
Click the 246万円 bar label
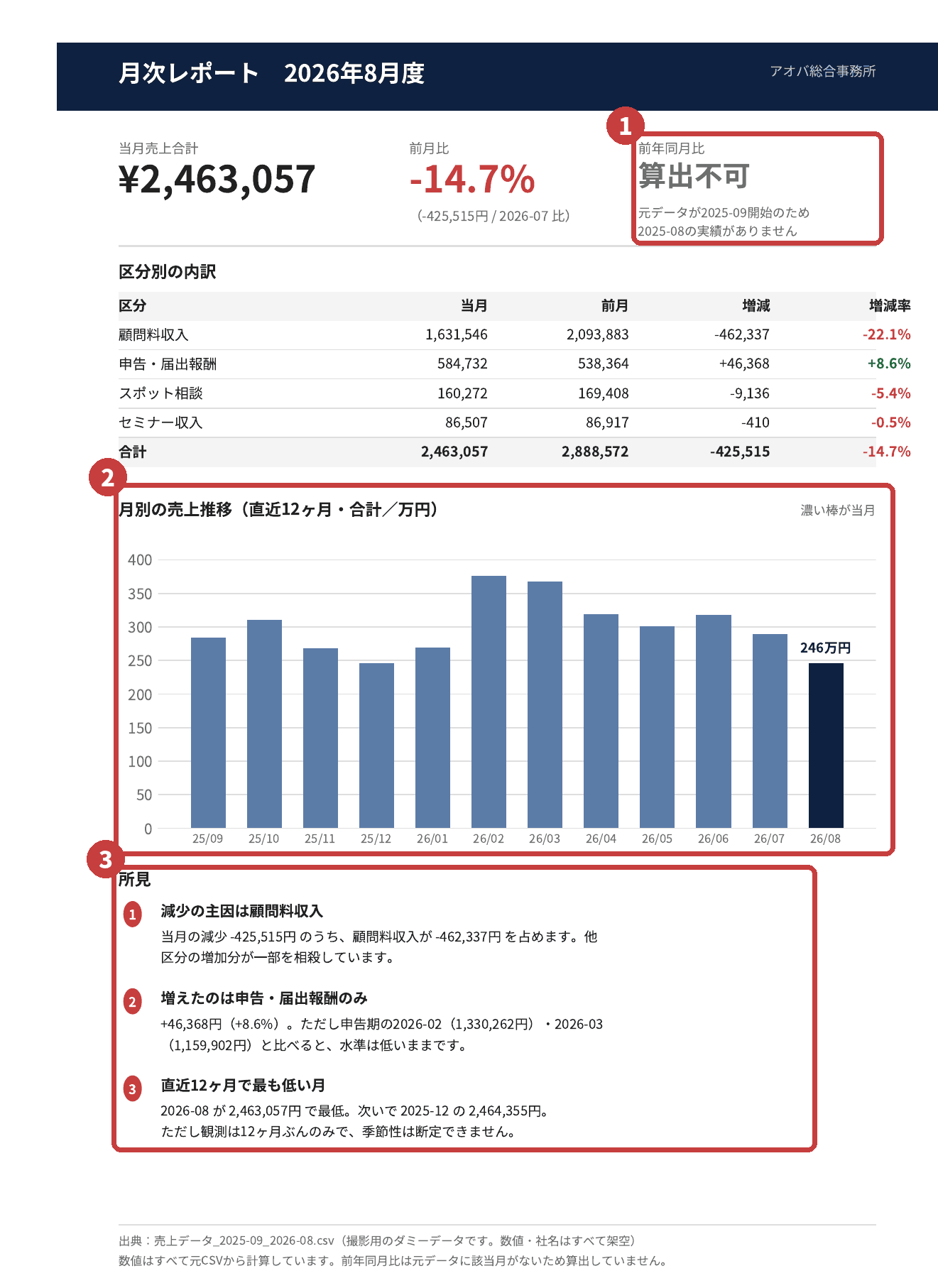pyautogui.click(x=825, y=648)
